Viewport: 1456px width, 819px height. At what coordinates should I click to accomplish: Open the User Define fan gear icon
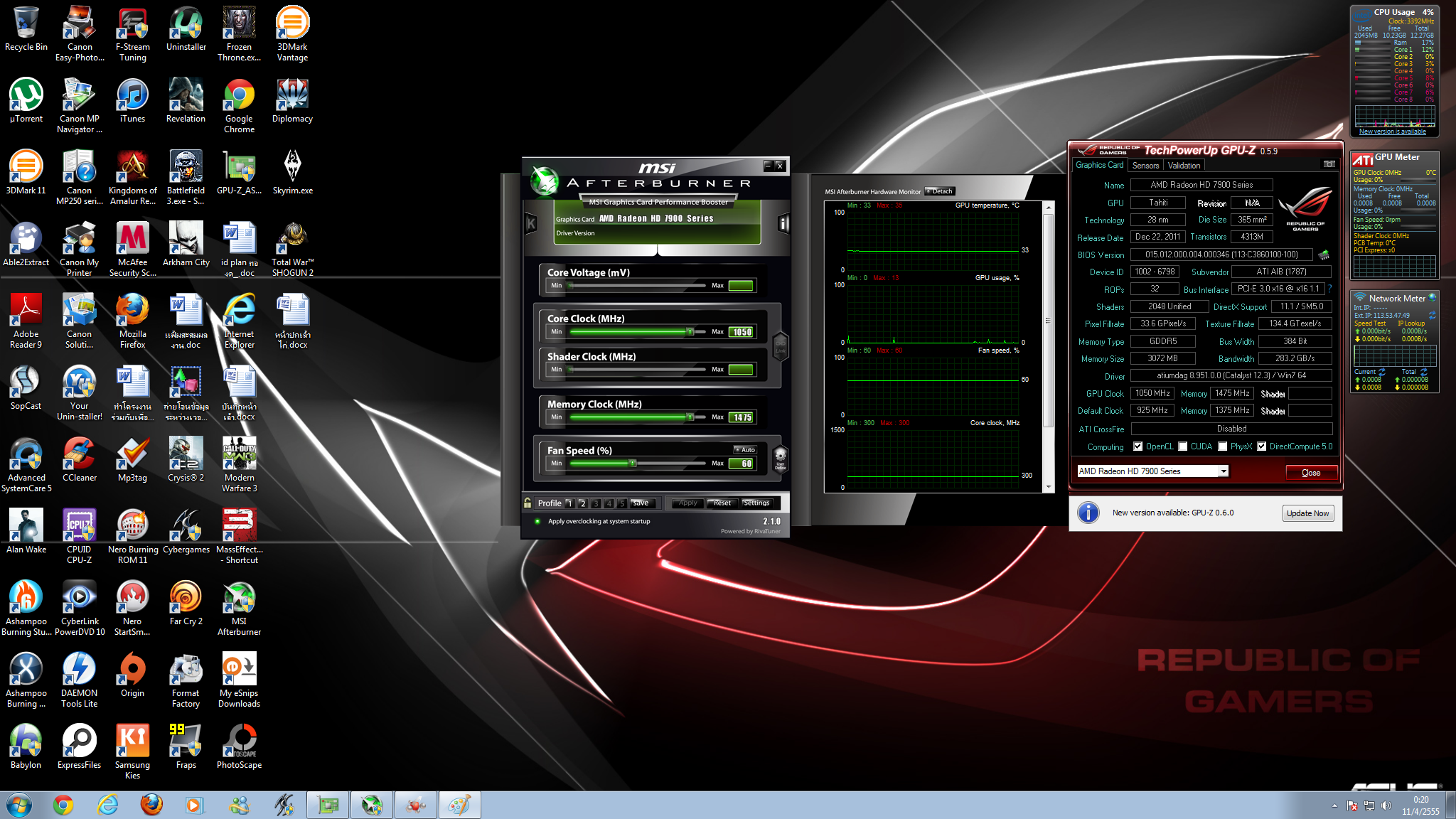click(780, 457)
